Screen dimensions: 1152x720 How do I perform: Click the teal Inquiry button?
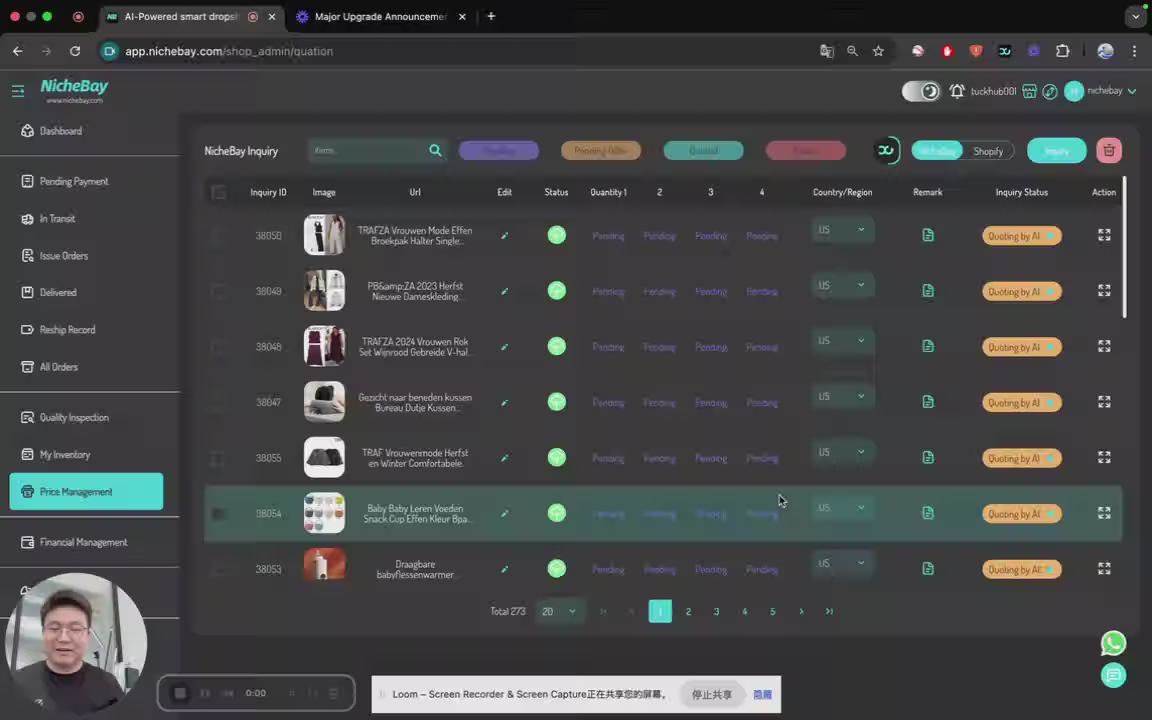[x=1056, y=151]
